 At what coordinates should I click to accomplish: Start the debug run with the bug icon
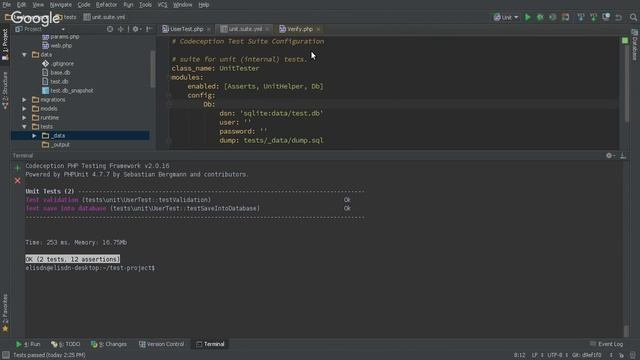pyautogui.click(x=540, y=17)
